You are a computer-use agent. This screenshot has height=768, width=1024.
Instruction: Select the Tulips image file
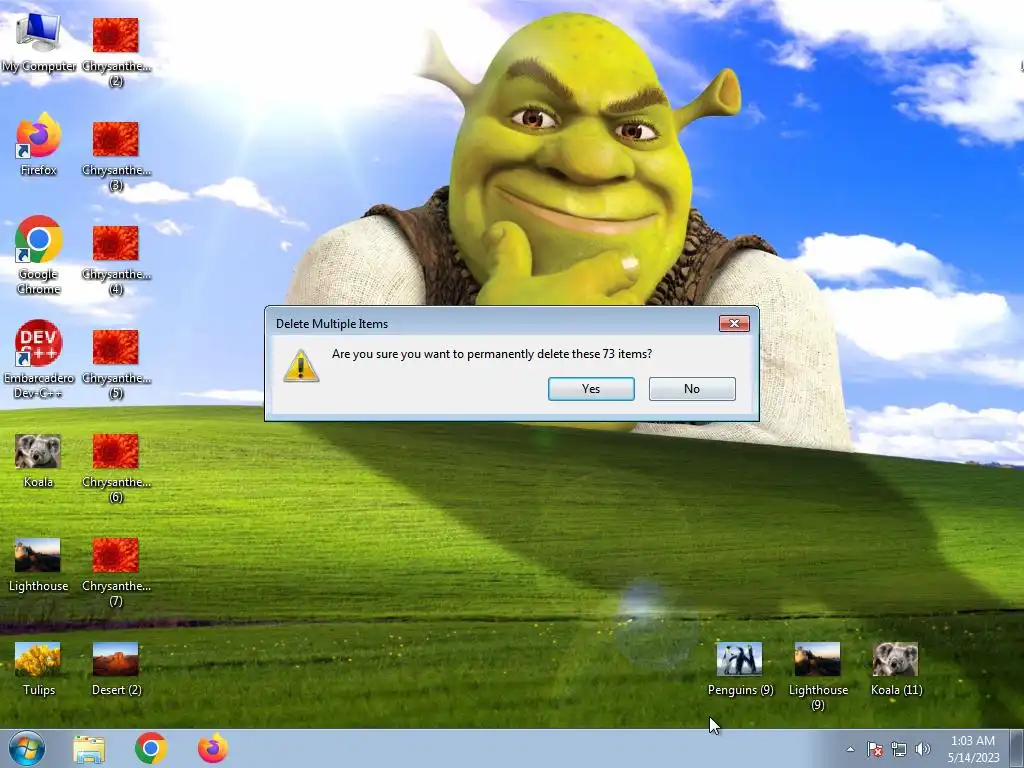pyautogui.click(x=38, y=669)
